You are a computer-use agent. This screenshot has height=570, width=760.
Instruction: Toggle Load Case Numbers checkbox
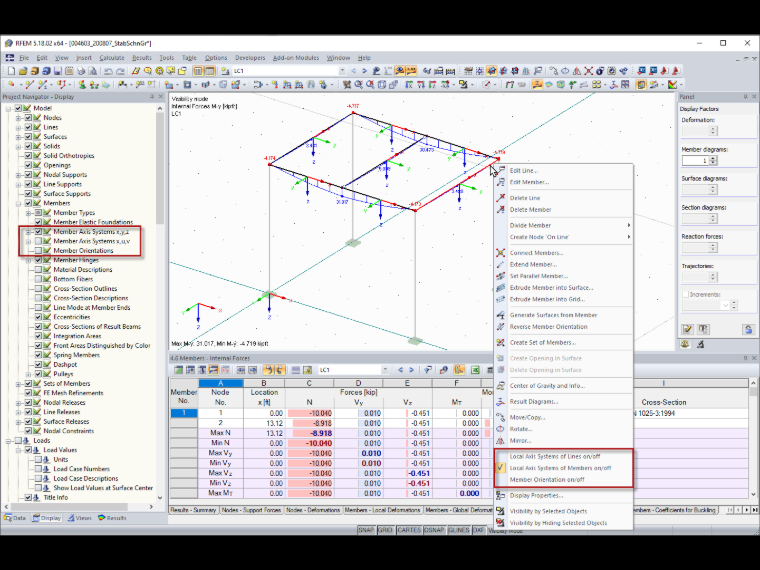tap(38, 469)
